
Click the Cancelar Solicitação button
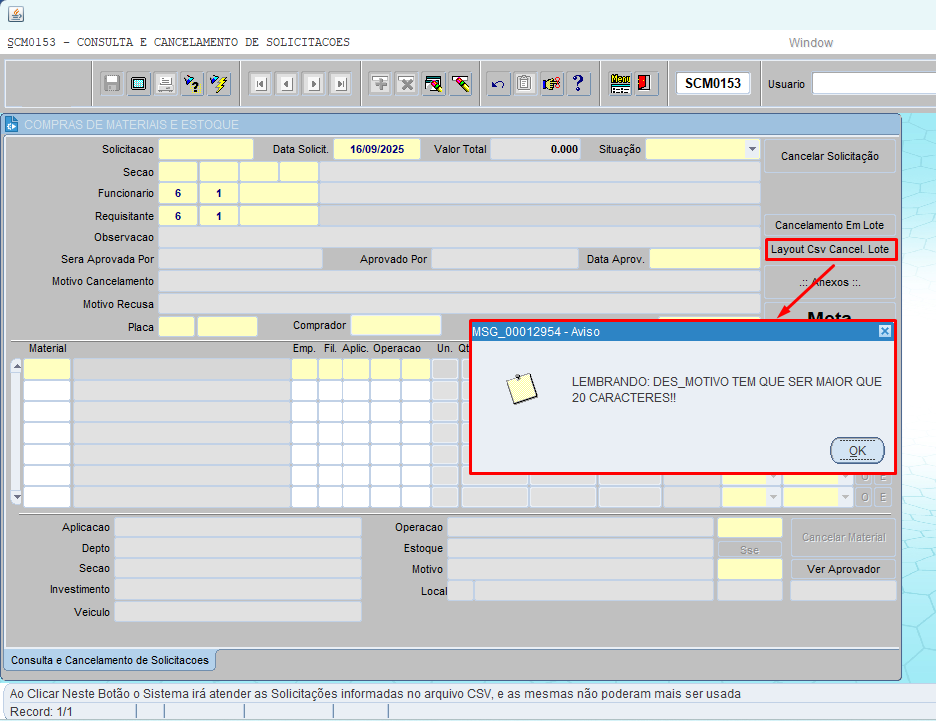click(829, 156)
